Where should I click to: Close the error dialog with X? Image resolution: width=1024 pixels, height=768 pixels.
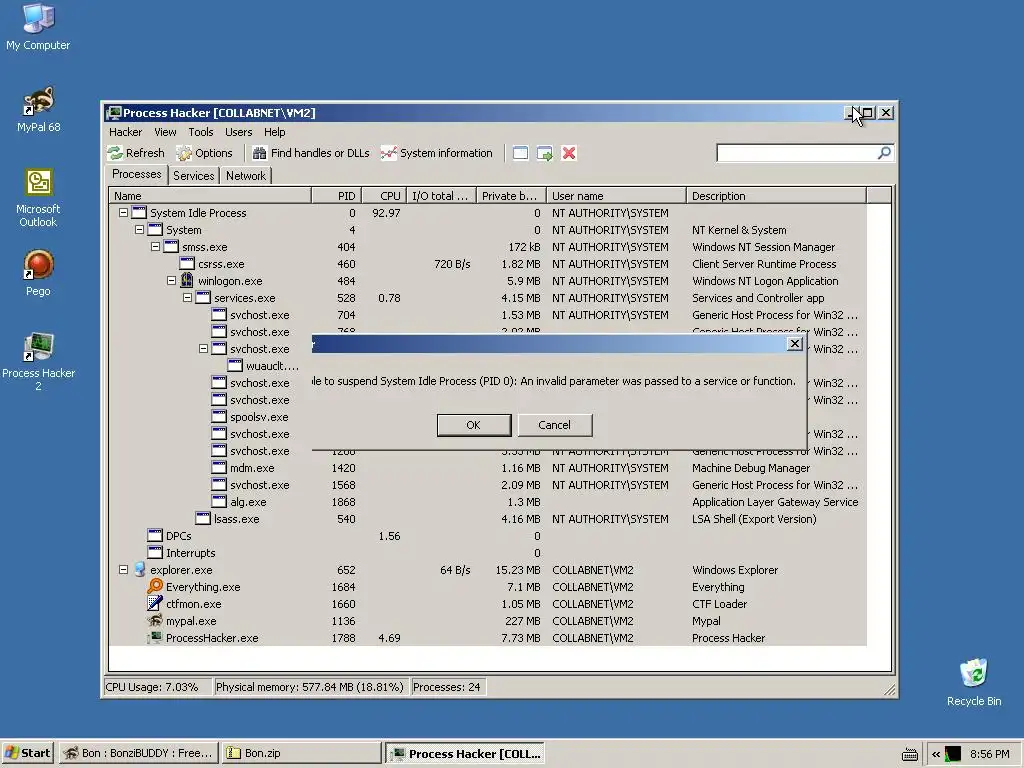pos(794,344)
